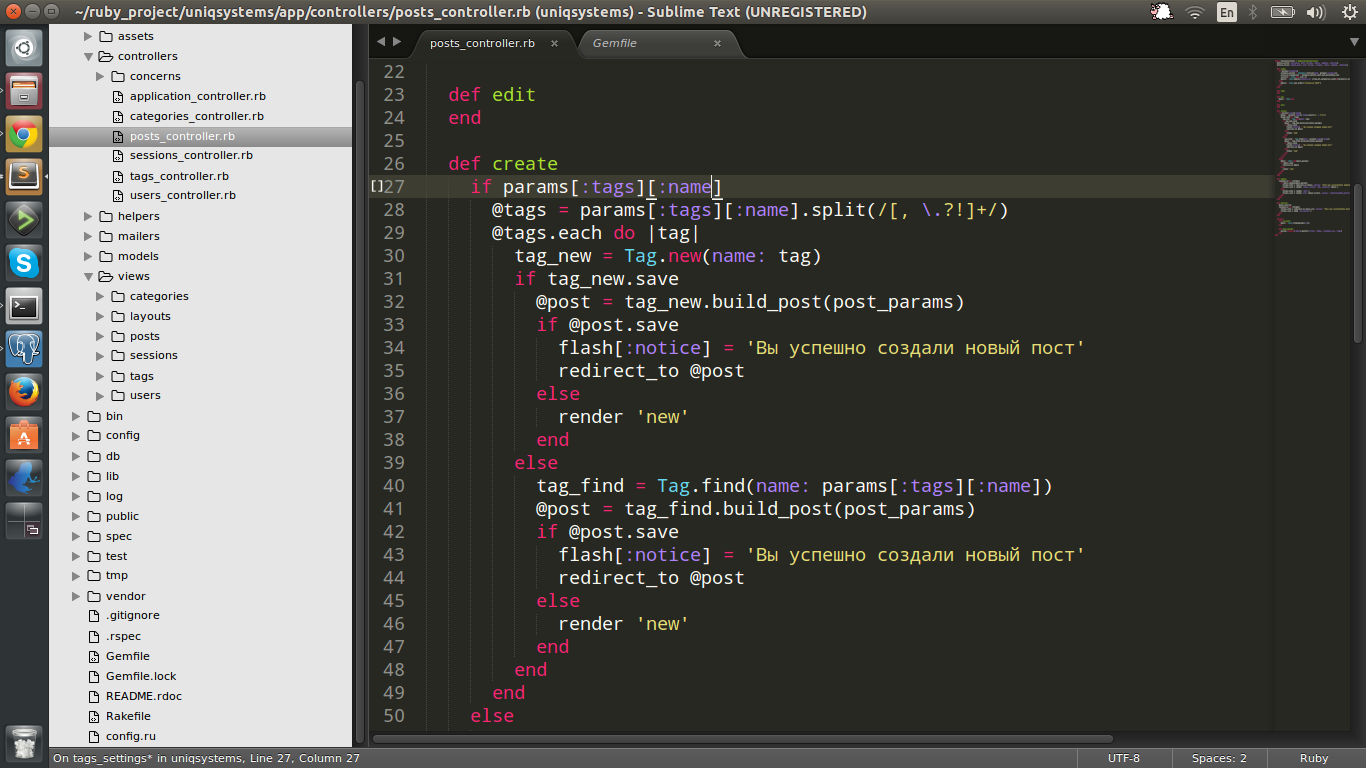Open .gitignore file in sidebar
This screenshot has height=768, width=1366.
click(132, 616)
